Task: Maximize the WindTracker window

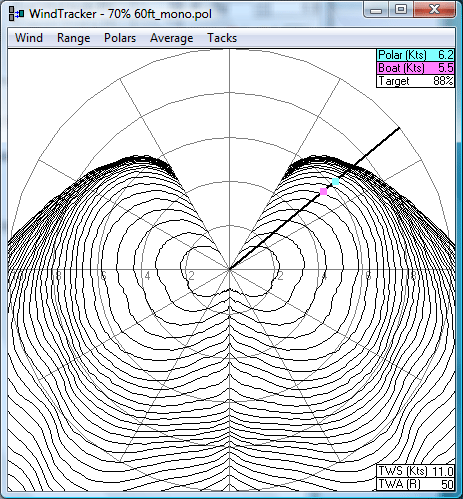Action: tap(401, 10)
